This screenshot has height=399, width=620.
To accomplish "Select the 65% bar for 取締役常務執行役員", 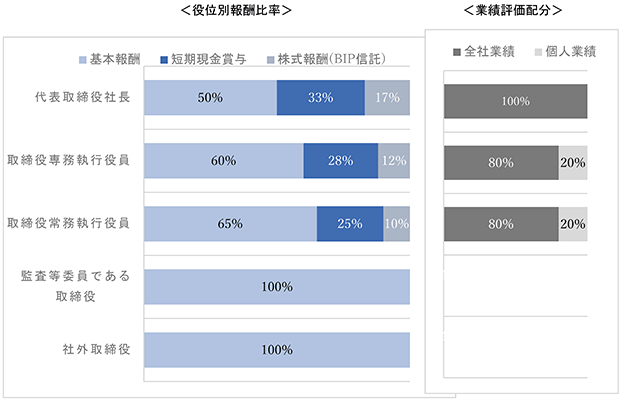I will [x=231, y=224].
